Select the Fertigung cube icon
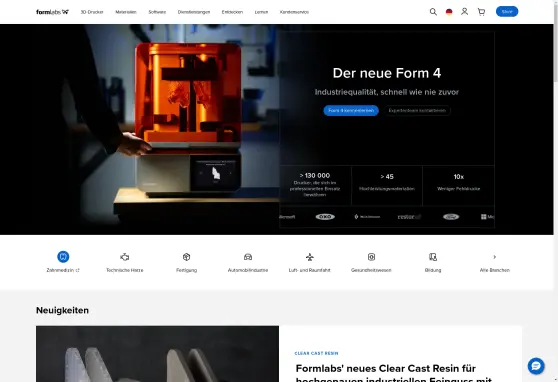This screenshot has height=382, width=558. coord(186,257)
